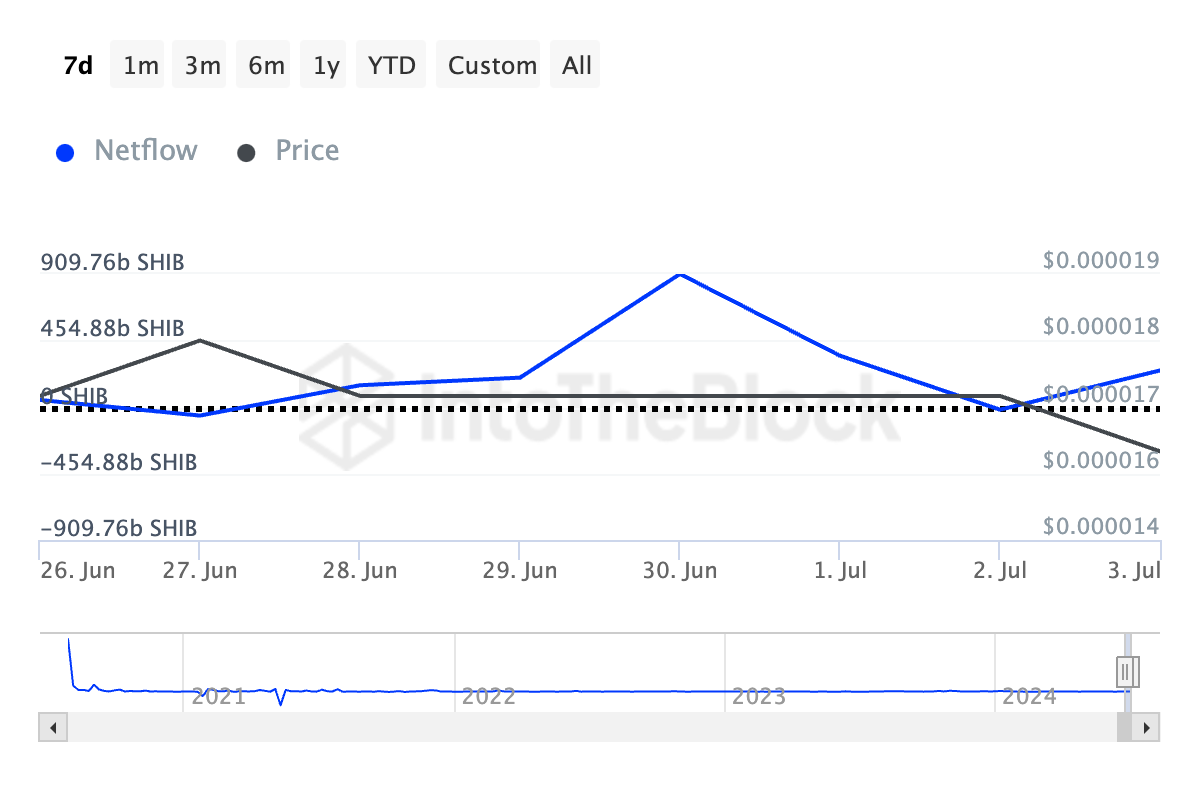Select the 6m time range
The width and height of the screenshot is (1200, 800).
266,66
